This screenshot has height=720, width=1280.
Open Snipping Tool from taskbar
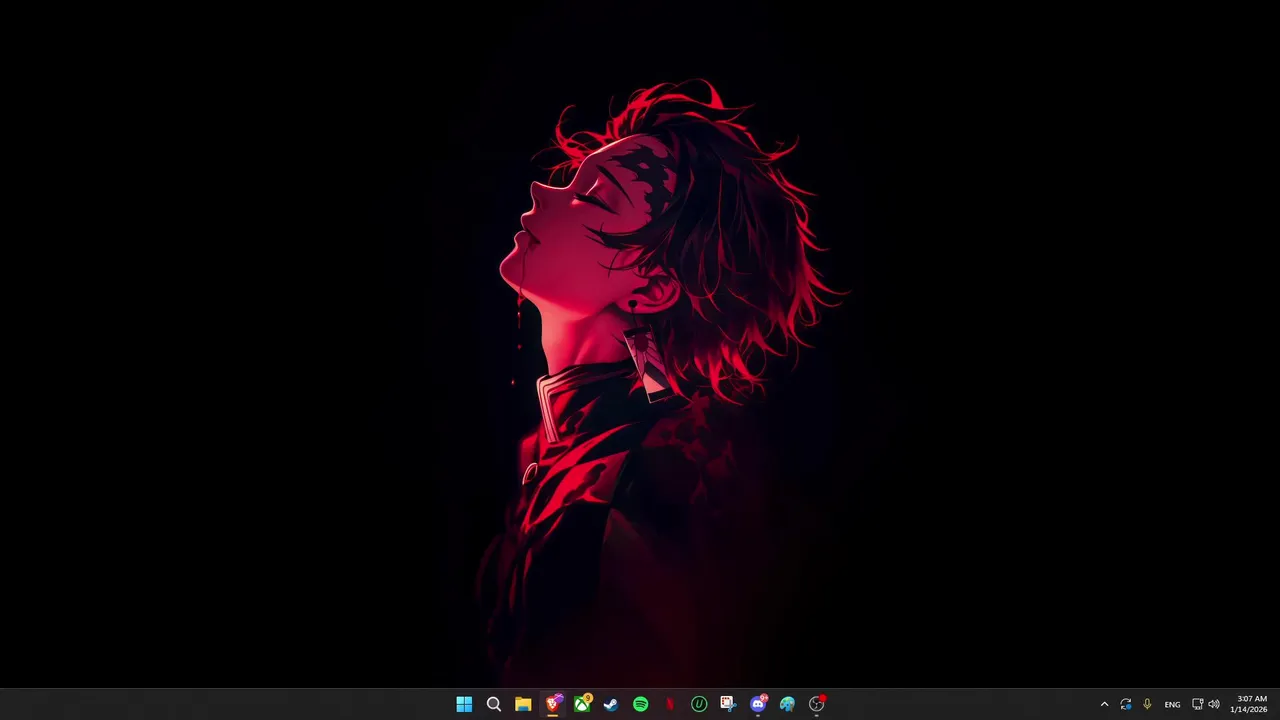tap(728, 704)
